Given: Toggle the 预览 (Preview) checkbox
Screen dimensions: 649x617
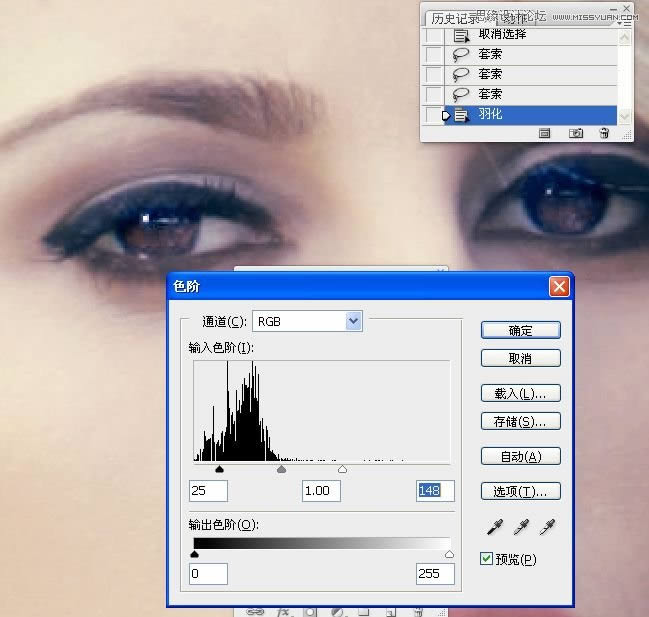Looking at the screenshot, I should tap(487, 558).
